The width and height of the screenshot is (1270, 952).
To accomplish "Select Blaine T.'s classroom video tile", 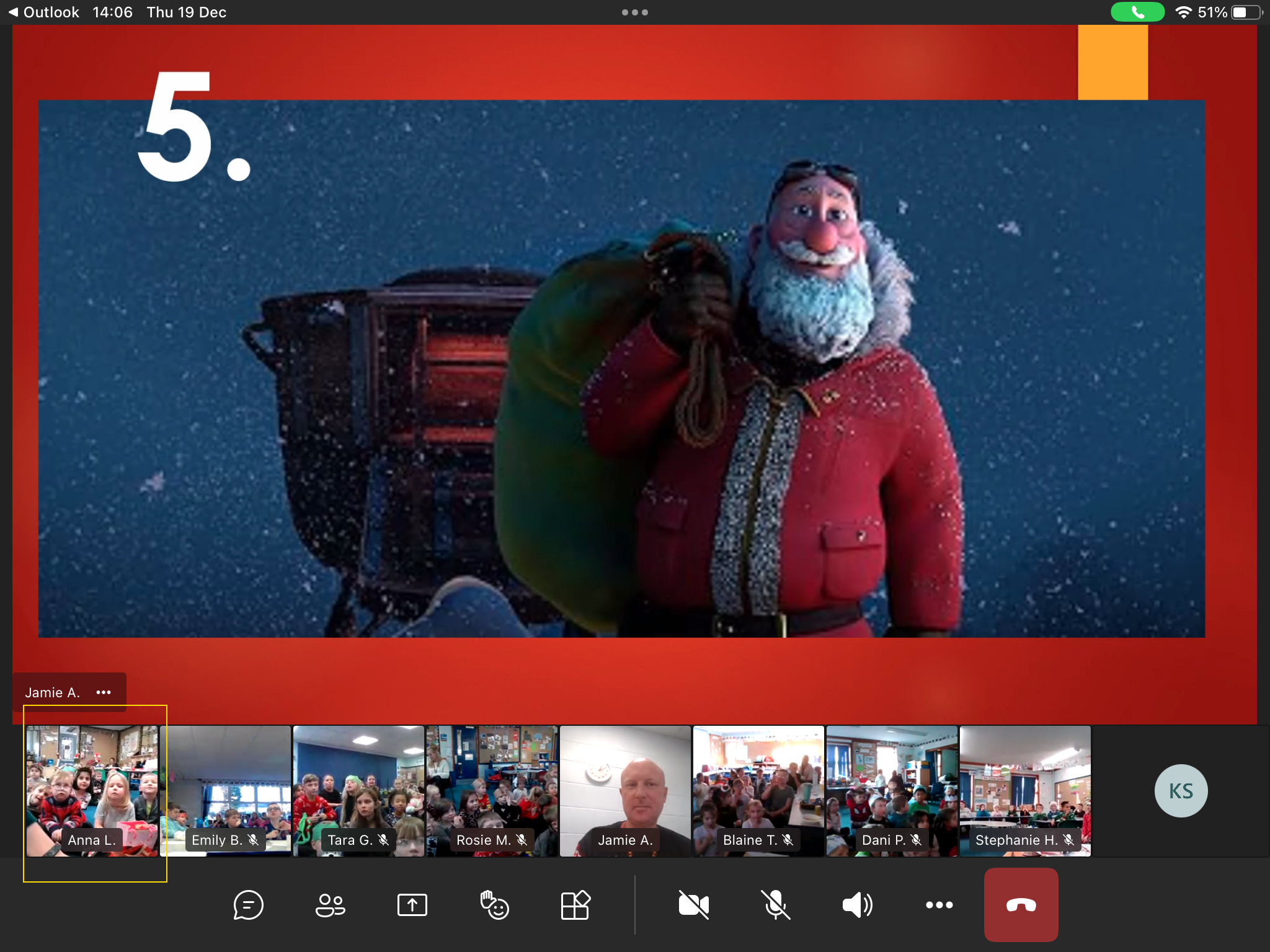I will tap(758, 791).
